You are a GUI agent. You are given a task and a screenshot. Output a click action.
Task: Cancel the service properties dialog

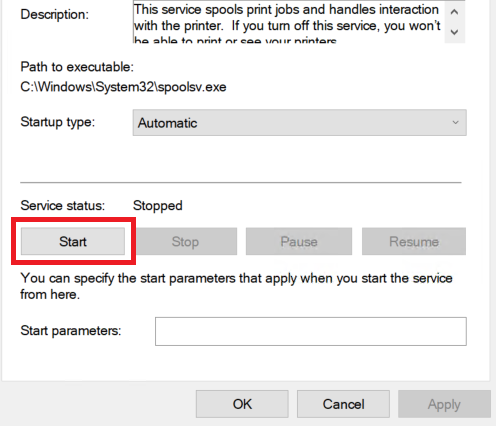point(343,404)
